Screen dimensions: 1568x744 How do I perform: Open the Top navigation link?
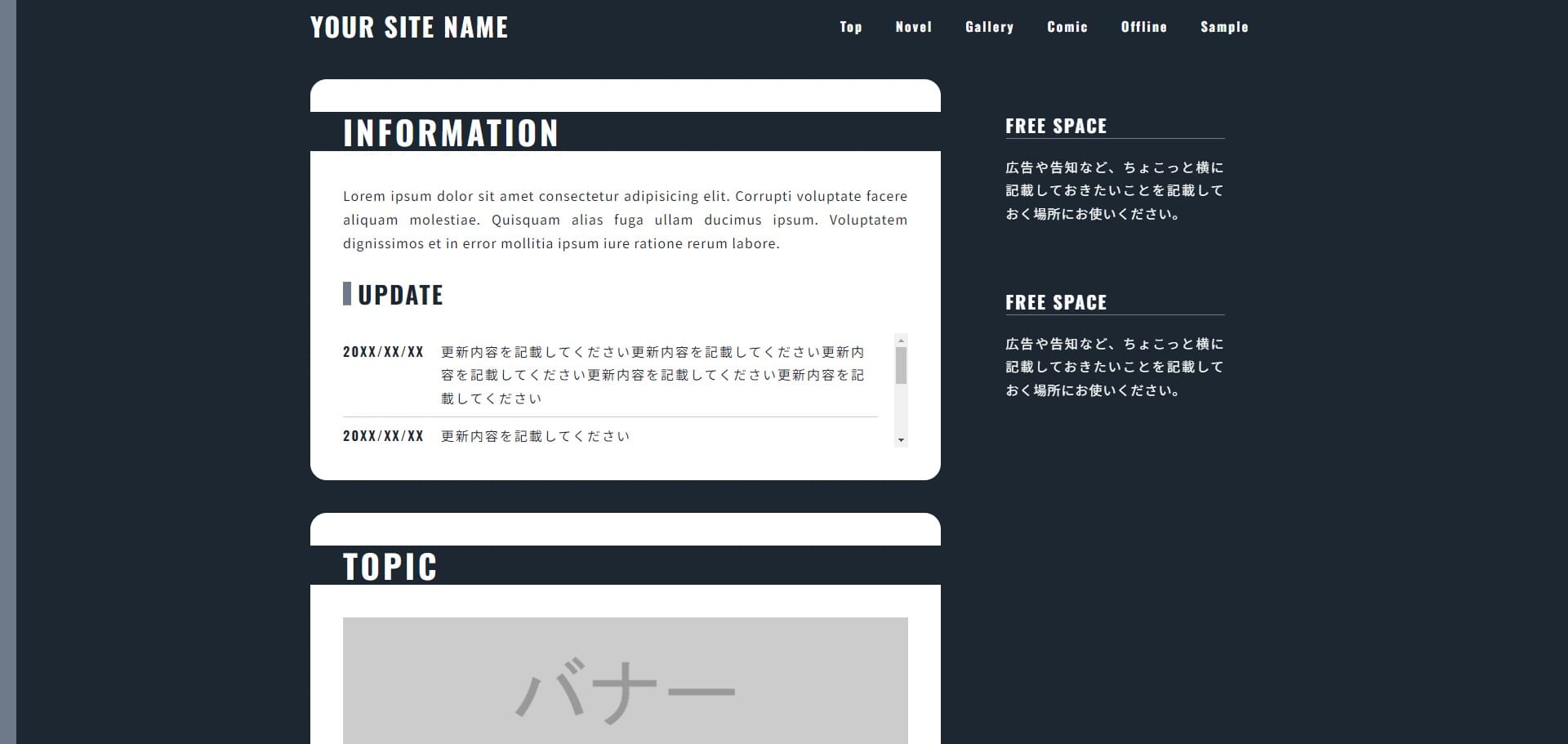coord(850,27)
